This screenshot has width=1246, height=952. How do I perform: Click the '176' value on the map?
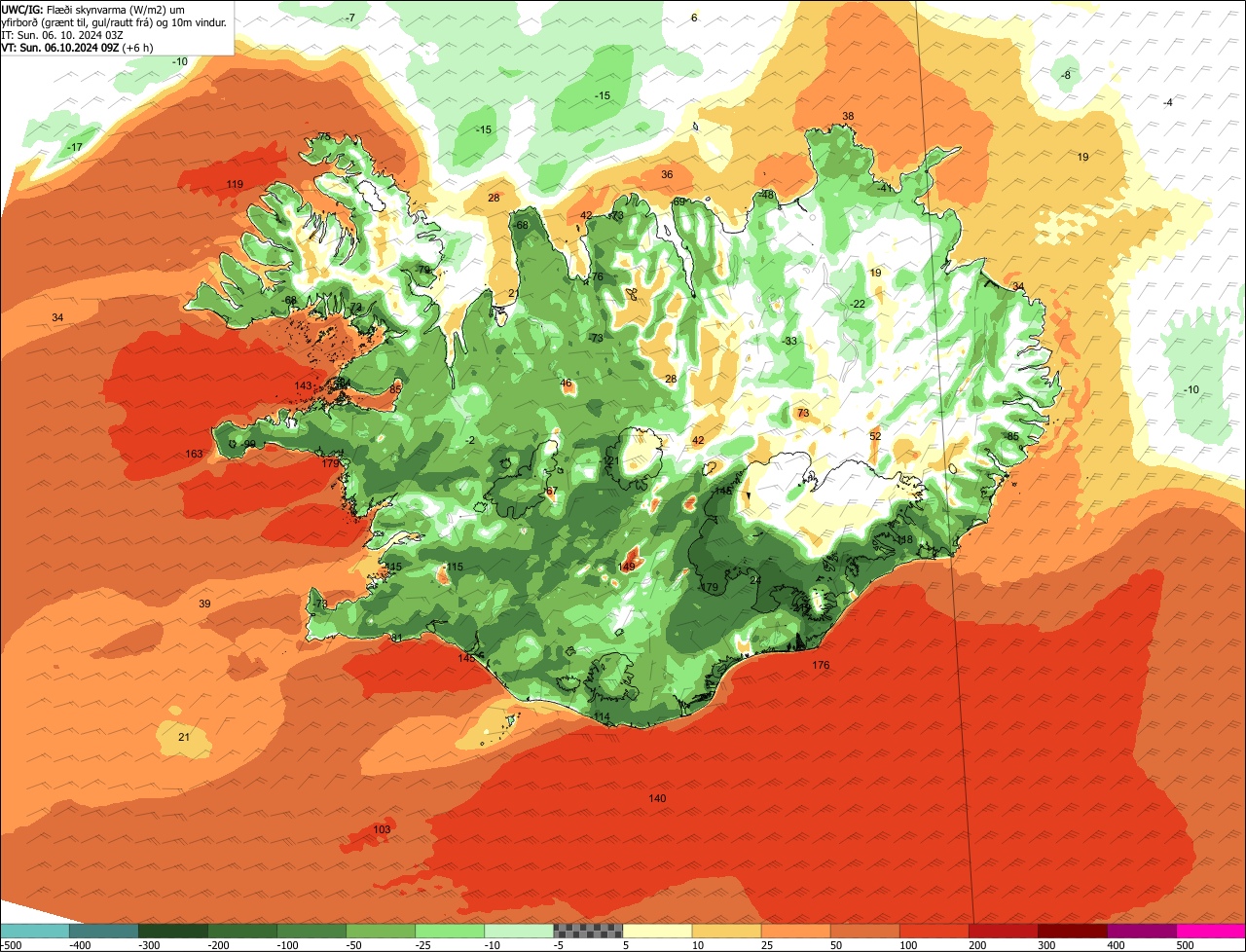tap(821, 666)
